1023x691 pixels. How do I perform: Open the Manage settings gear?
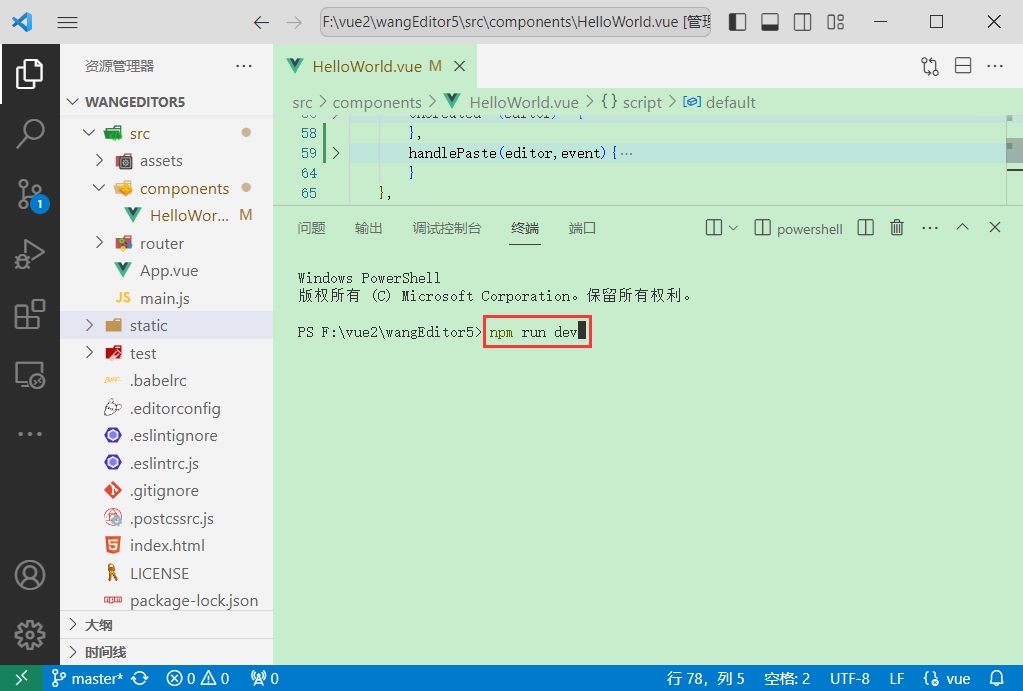click(30, 634)
